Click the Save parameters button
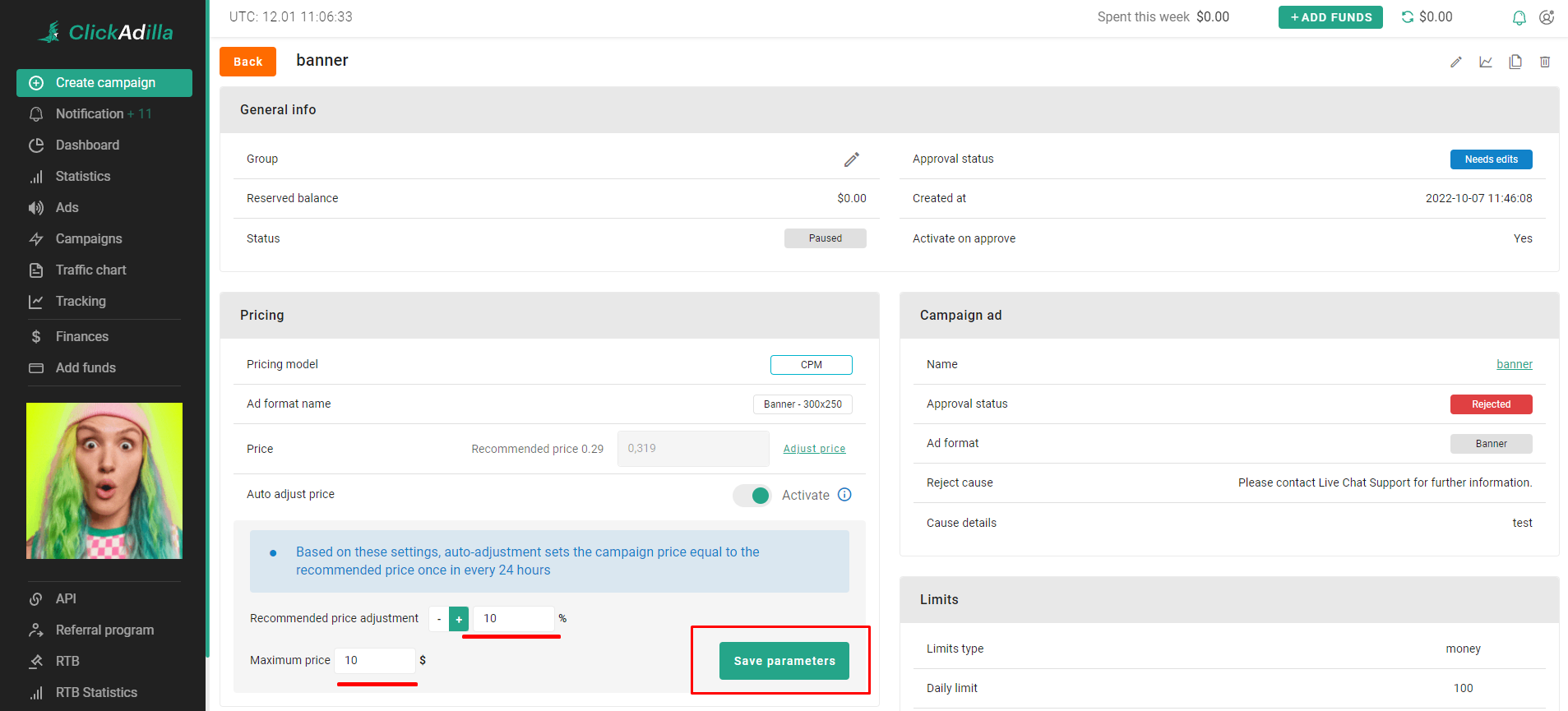The width and height of the screenshot is (1568, 711). 784,661
